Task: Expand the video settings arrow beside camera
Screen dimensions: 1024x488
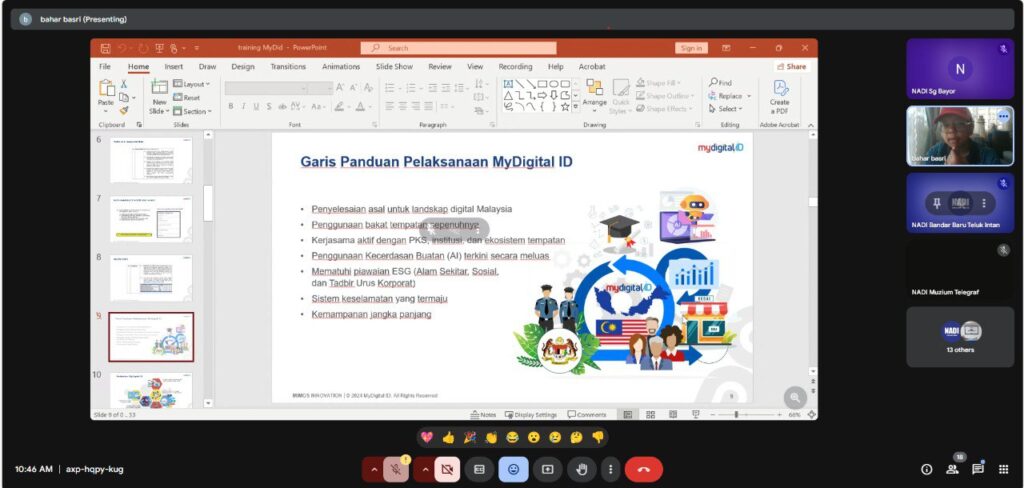Action: point(425,468)
